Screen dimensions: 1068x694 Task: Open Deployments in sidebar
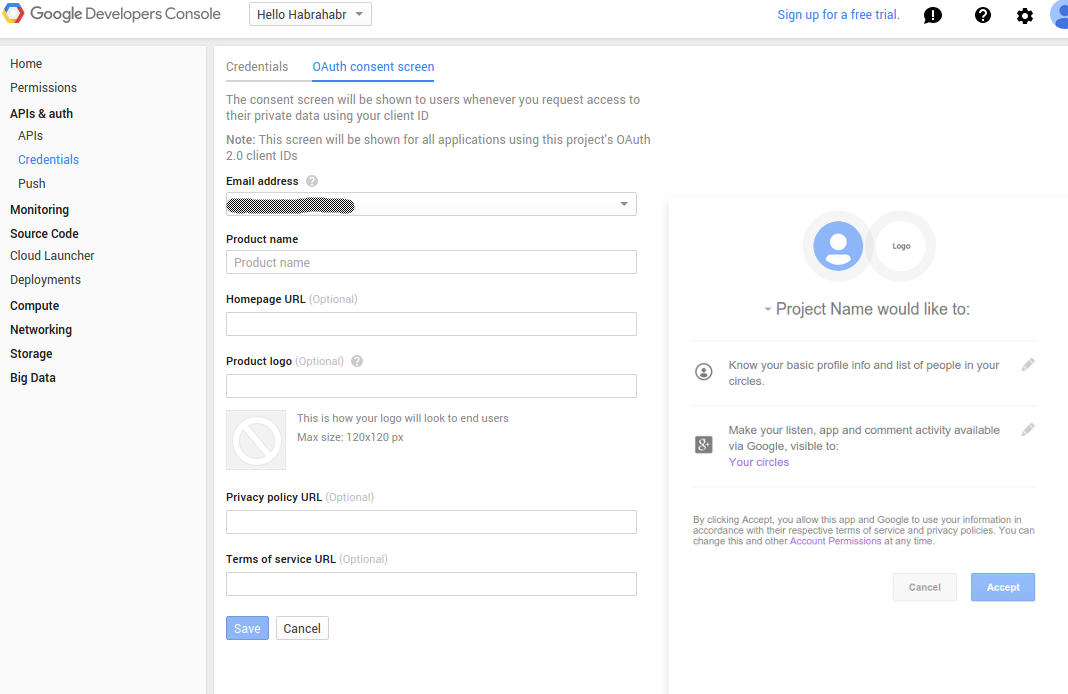(x=46, y=280)
